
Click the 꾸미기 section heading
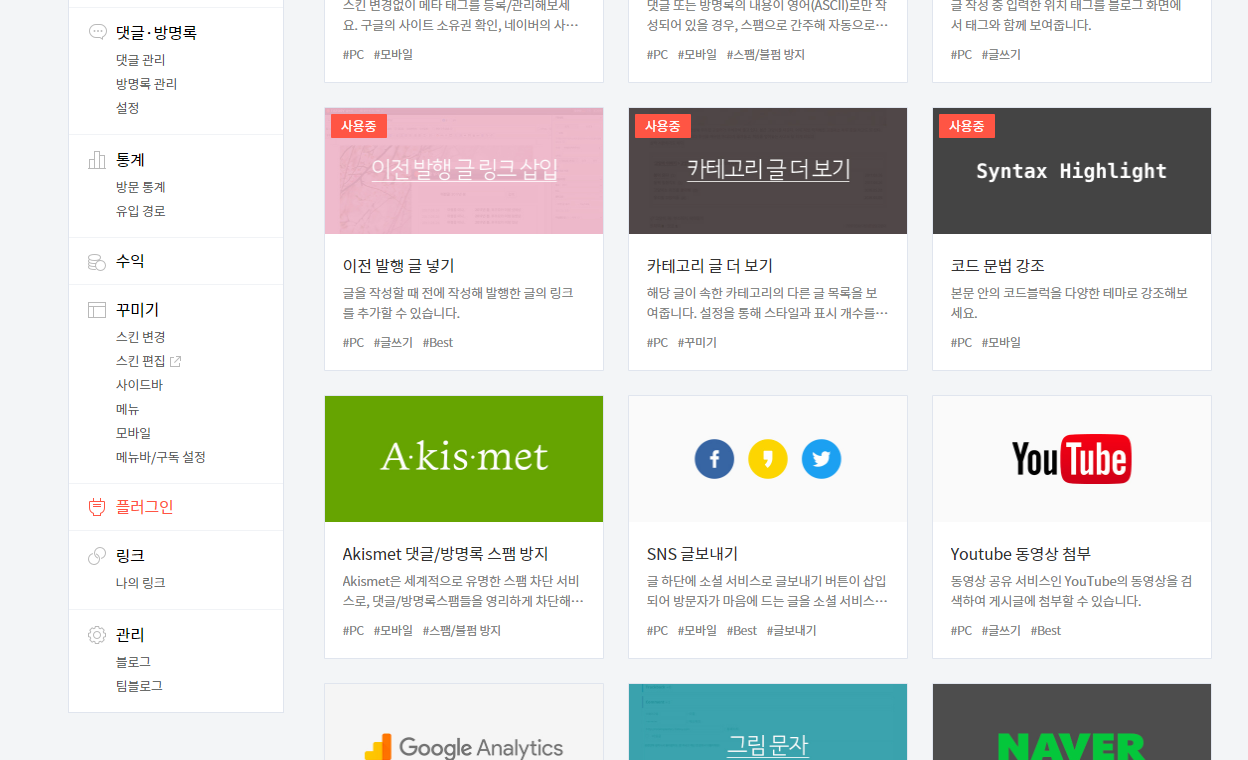137,310
